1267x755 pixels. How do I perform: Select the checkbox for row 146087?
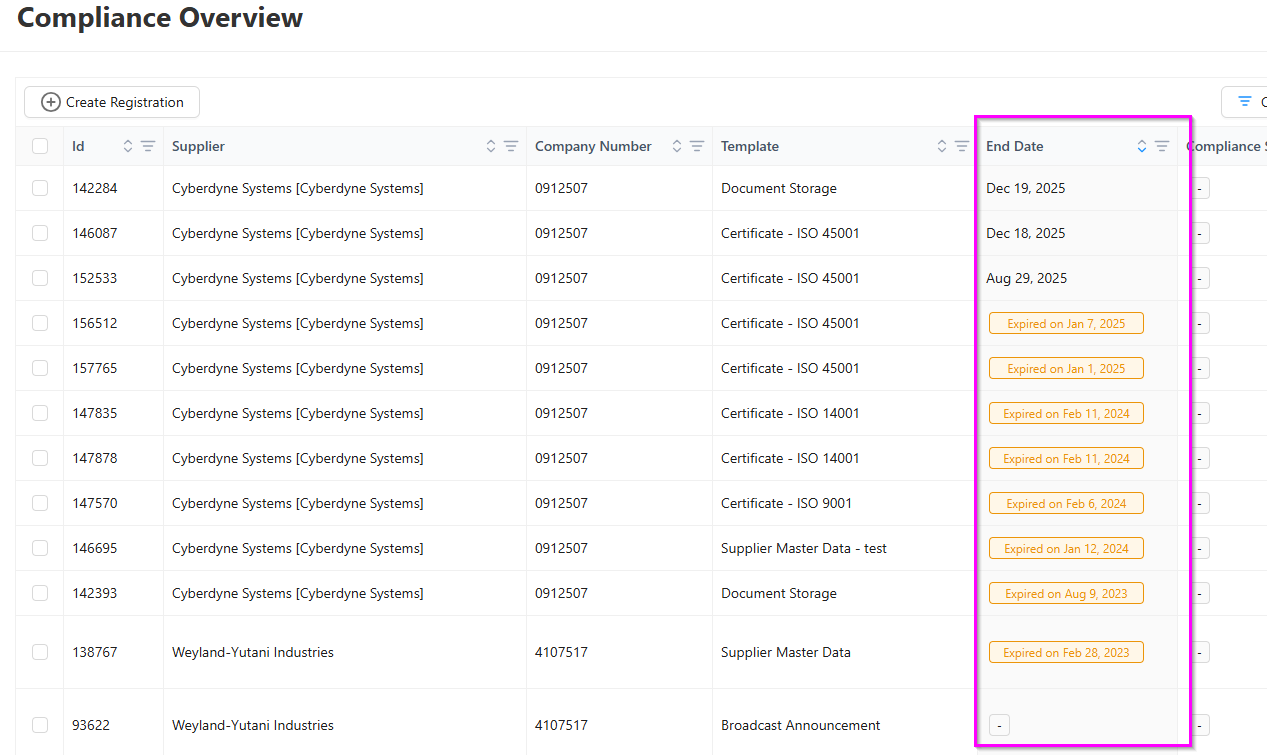40,233
